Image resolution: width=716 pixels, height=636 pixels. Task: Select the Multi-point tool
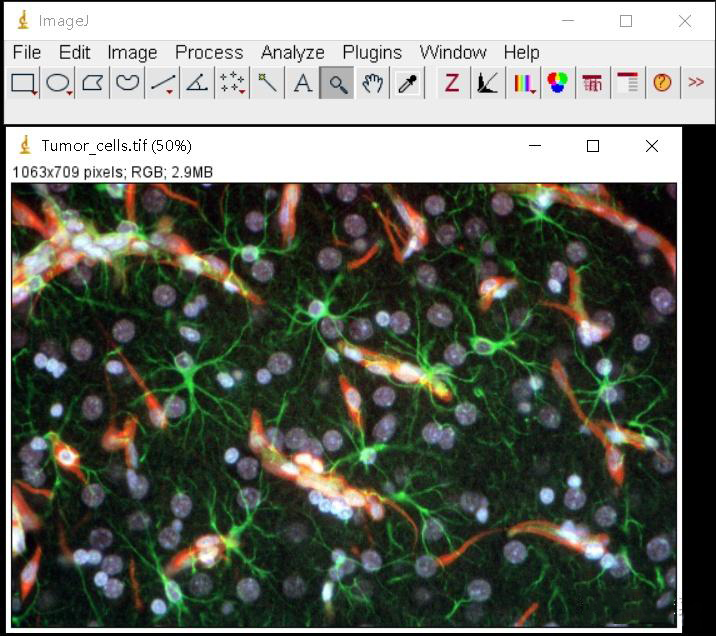[x=232, y=83]
